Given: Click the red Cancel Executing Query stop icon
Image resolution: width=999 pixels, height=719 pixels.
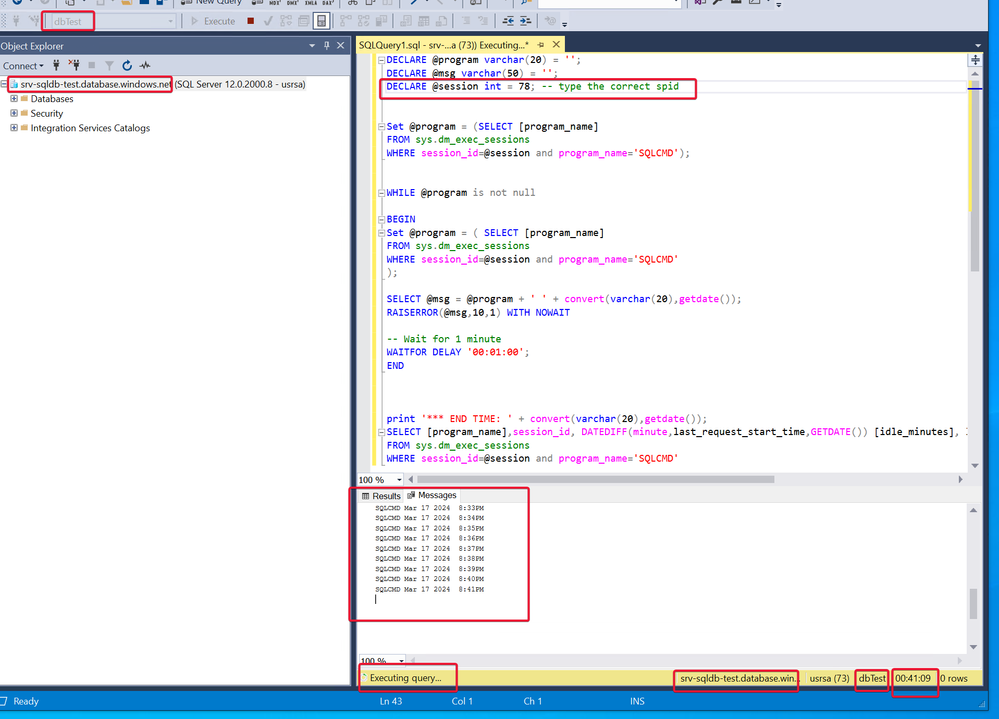Looking at the screenshot, I should click(x=250, y=21).
